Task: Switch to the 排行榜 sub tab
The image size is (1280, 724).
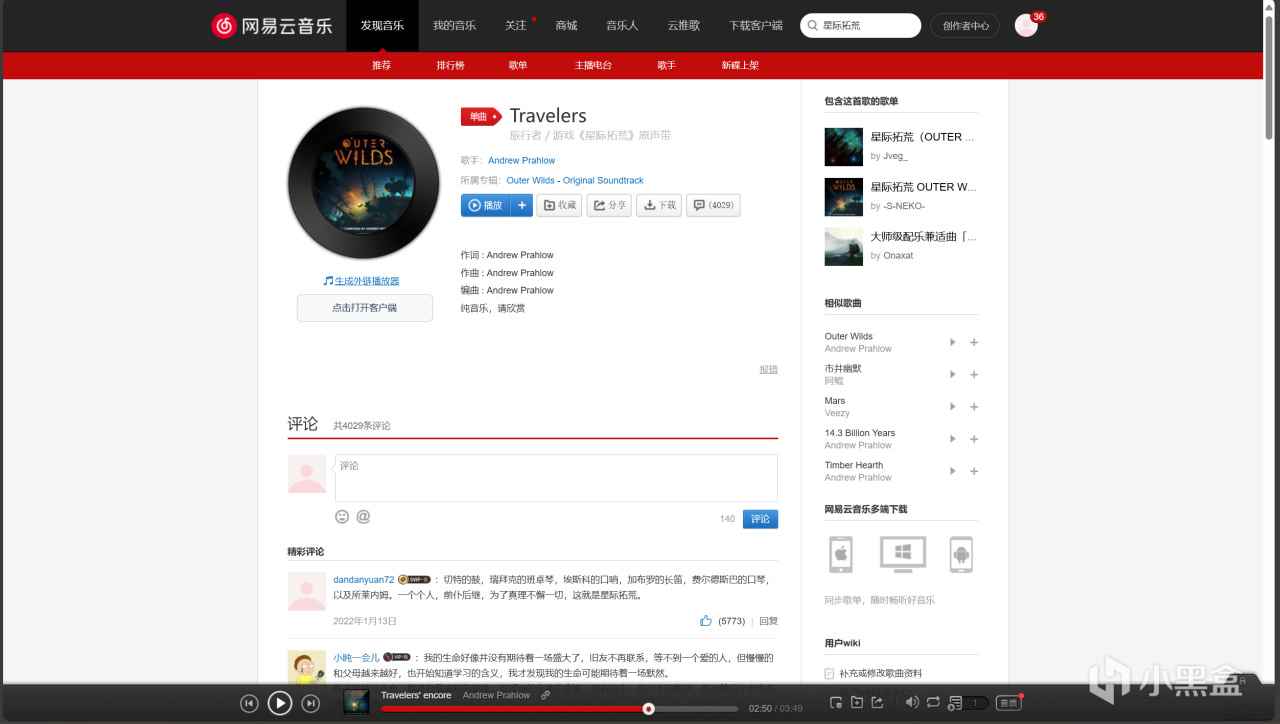Action: click(450, 65)
